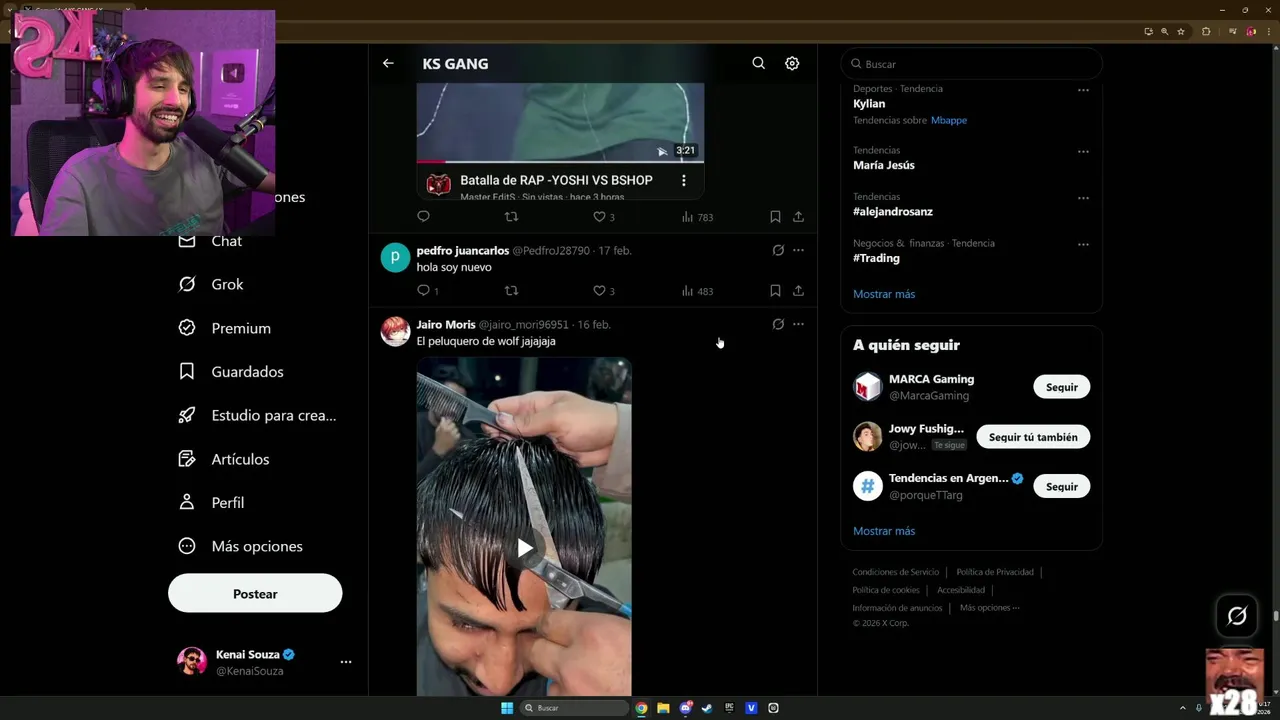Image resolution: width=1280 pixels, height=720 pixels.
Task: Open pedfro juancarlos profile avatar
Action: point(395,257)
